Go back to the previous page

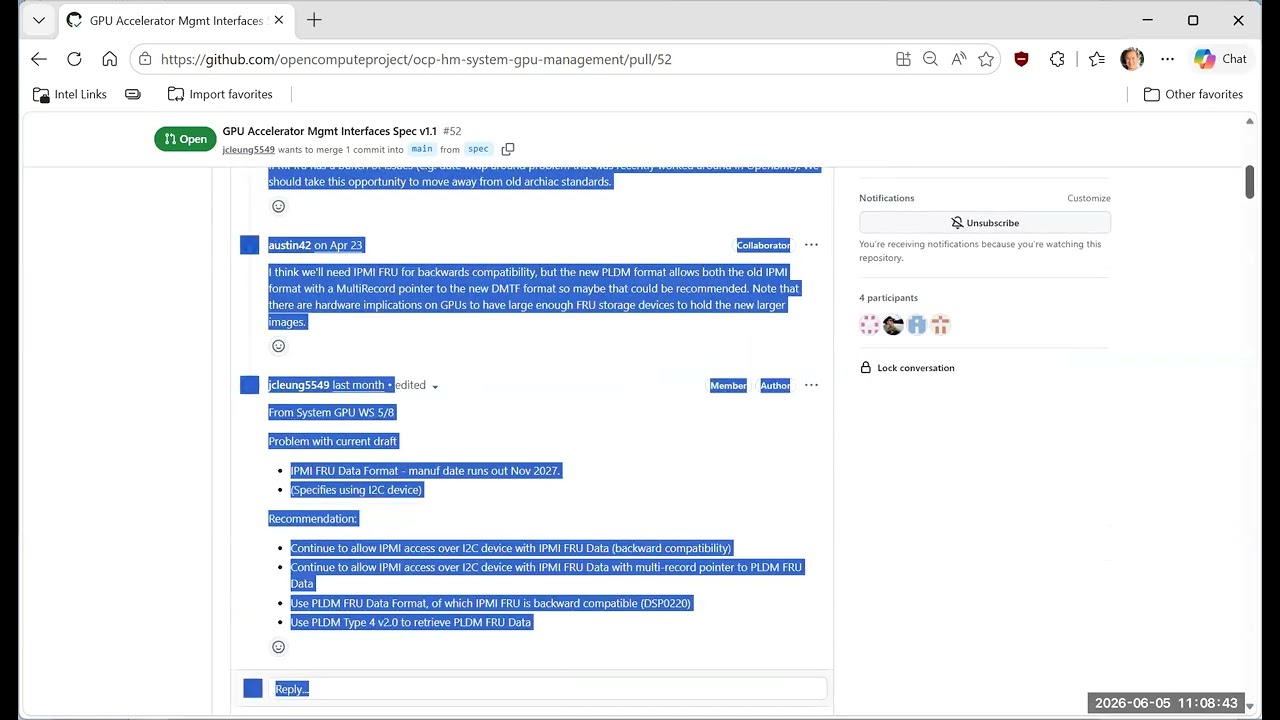point(38,59)
